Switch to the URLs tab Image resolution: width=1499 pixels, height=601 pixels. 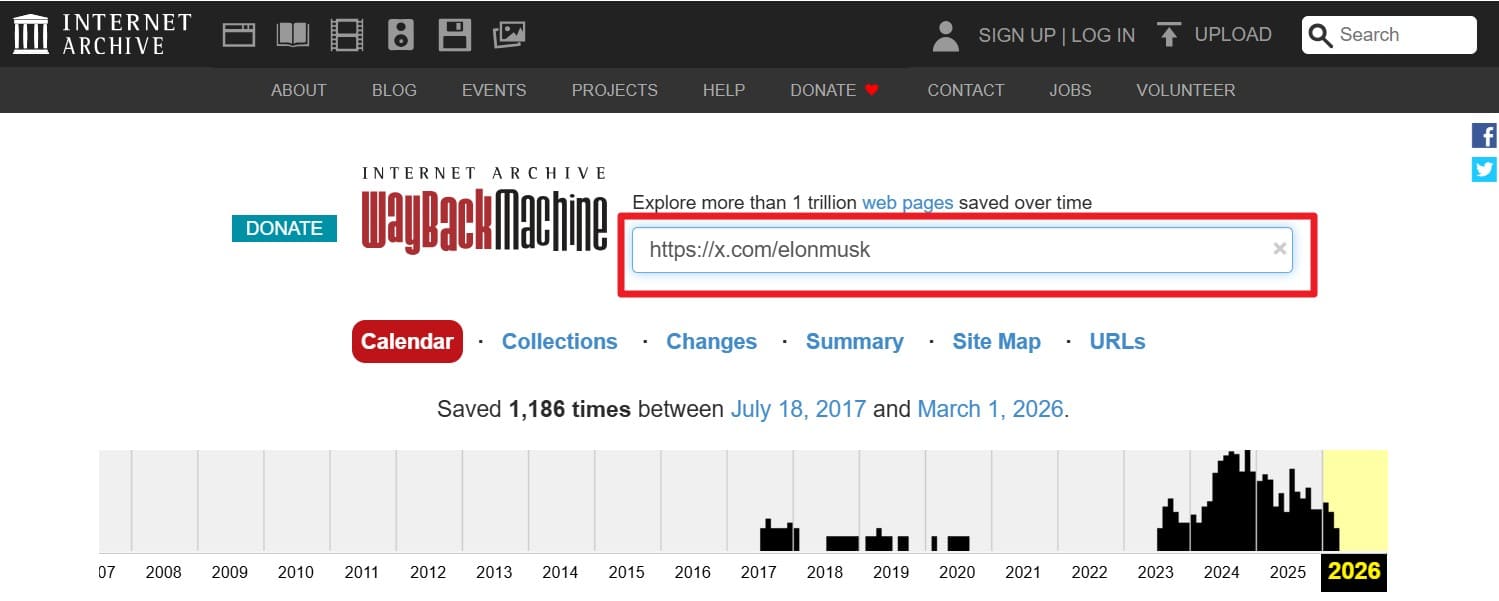(1118, 341)
